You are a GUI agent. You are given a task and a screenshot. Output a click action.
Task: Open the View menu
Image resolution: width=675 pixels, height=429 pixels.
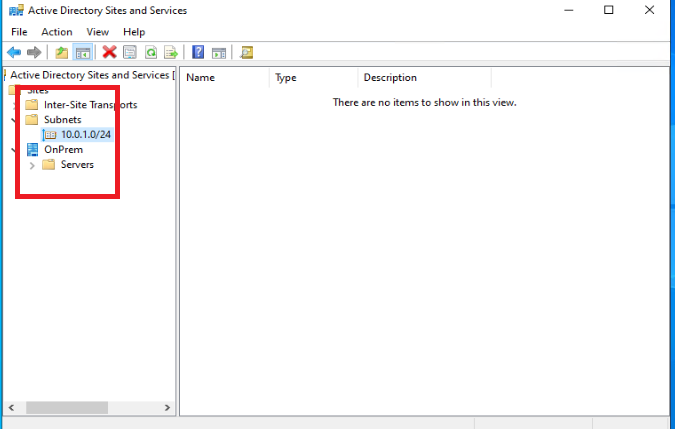97,32
